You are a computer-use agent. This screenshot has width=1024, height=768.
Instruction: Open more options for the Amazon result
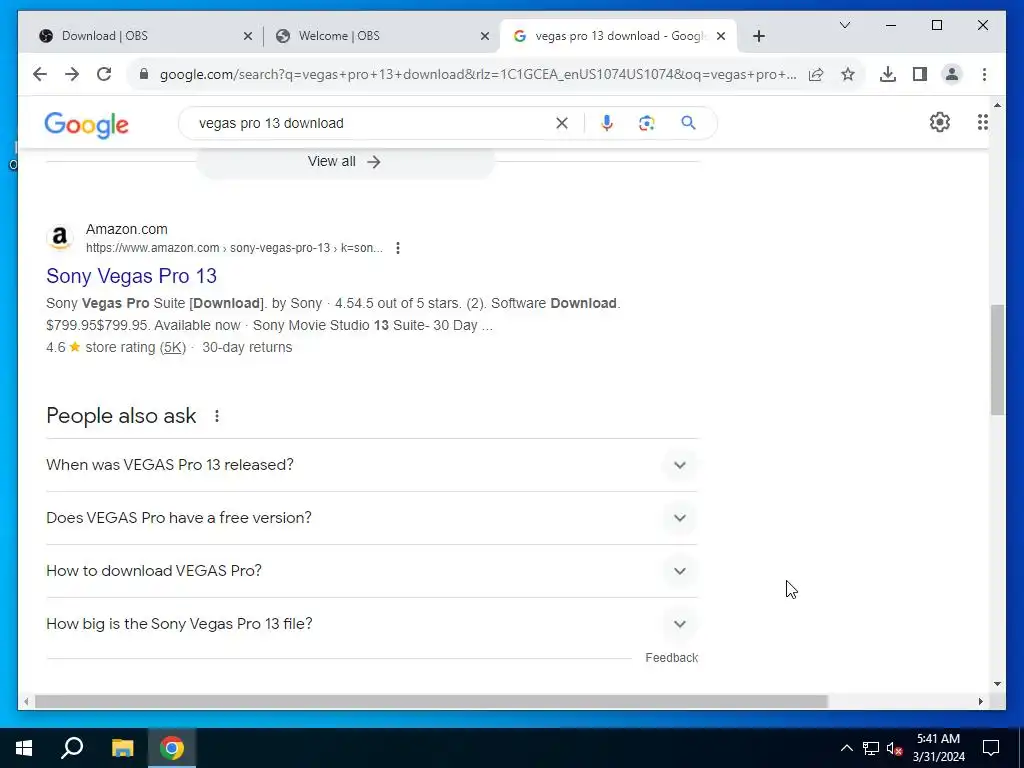point(398,248)
